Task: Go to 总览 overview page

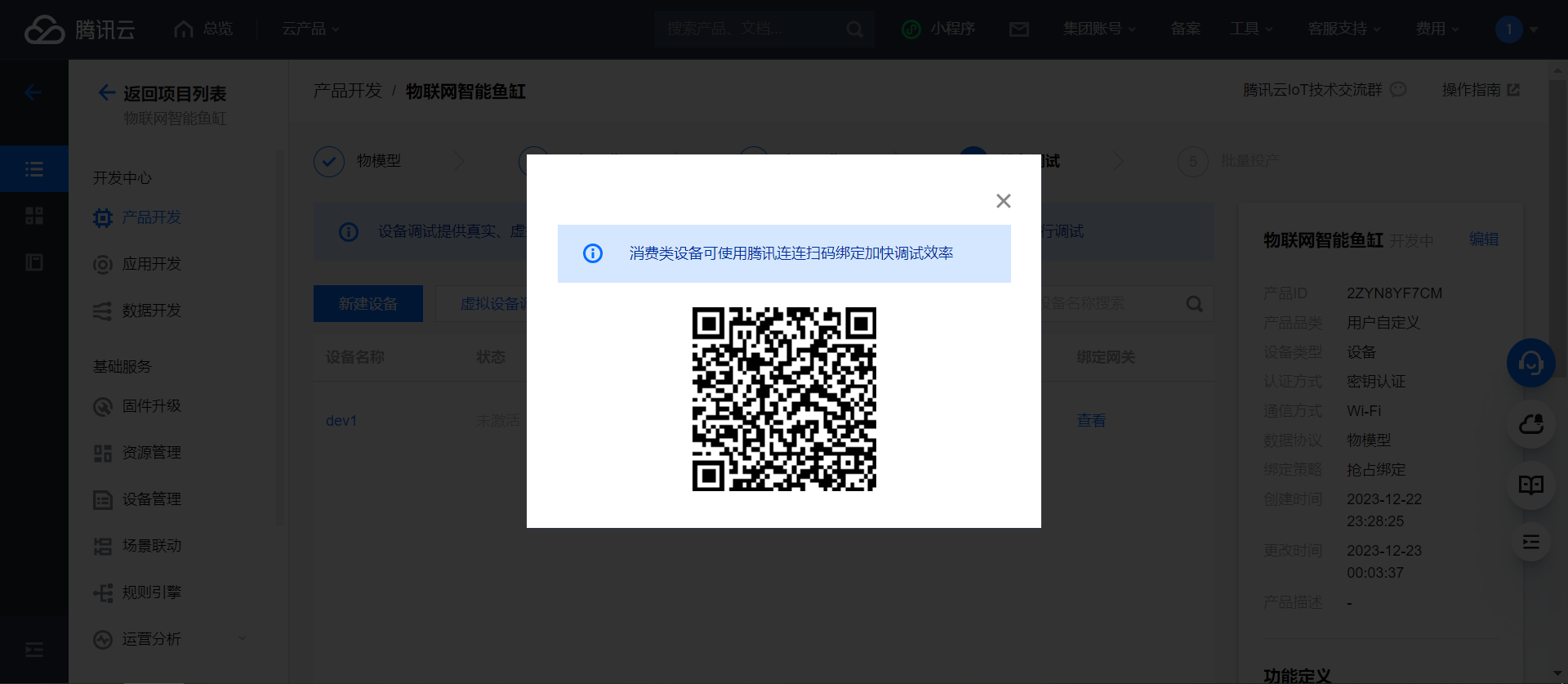Action: click(203, 29)
